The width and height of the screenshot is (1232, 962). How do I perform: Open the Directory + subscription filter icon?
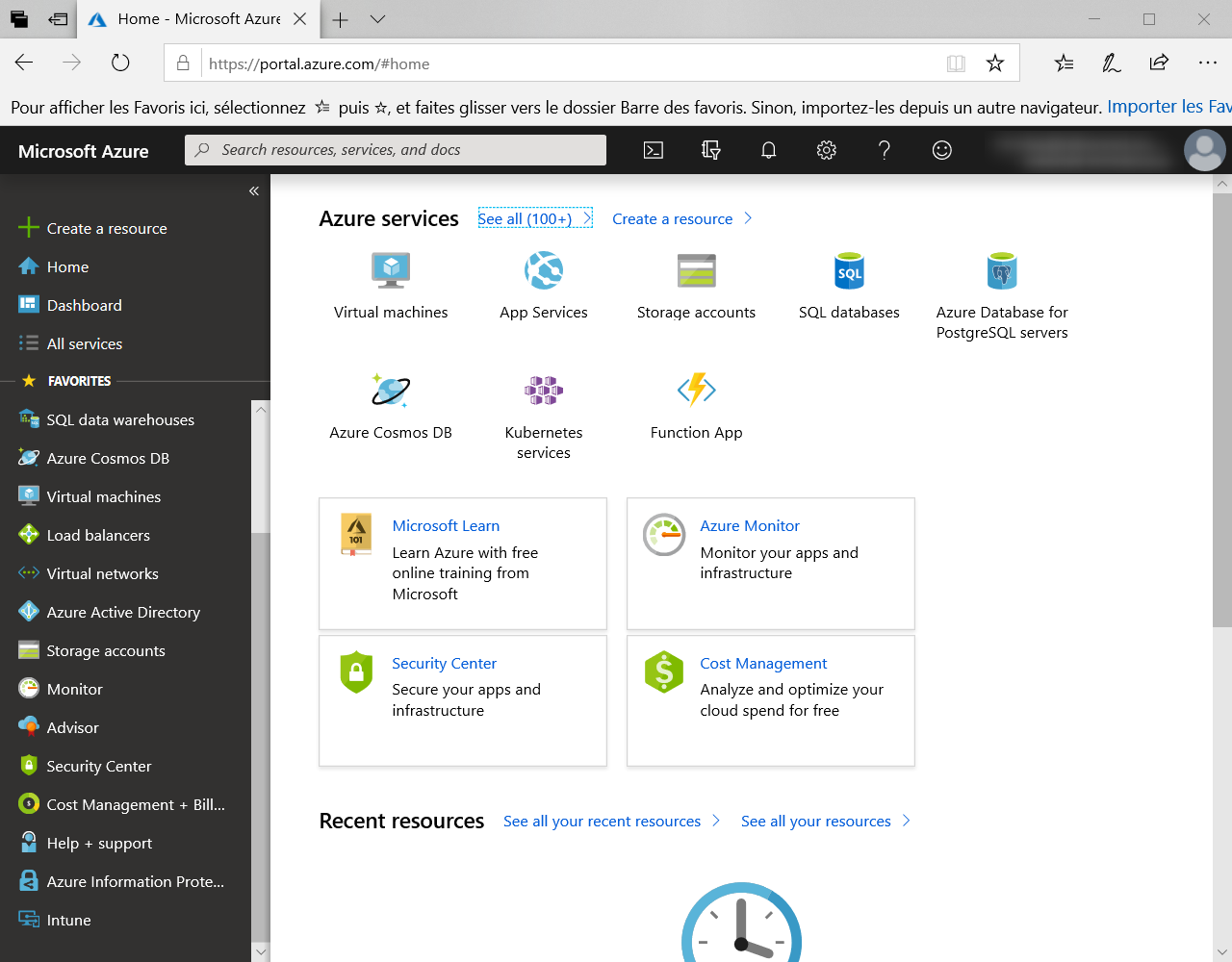click(x=711, y=150)
